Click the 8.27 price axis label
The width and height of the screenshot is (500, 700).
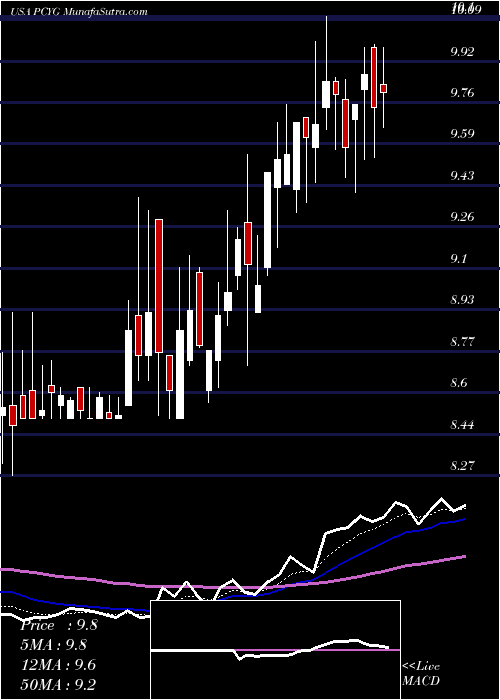(462, 466)
